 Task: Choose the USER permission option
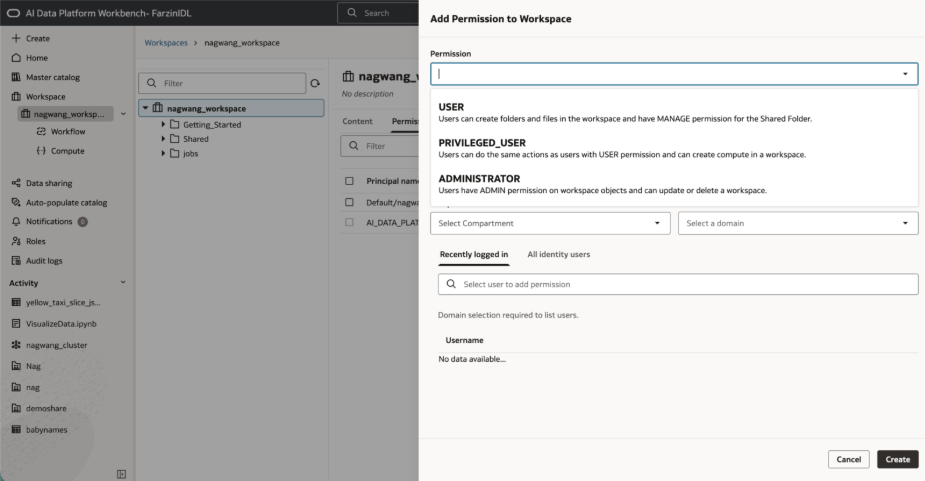pos(674,112)
